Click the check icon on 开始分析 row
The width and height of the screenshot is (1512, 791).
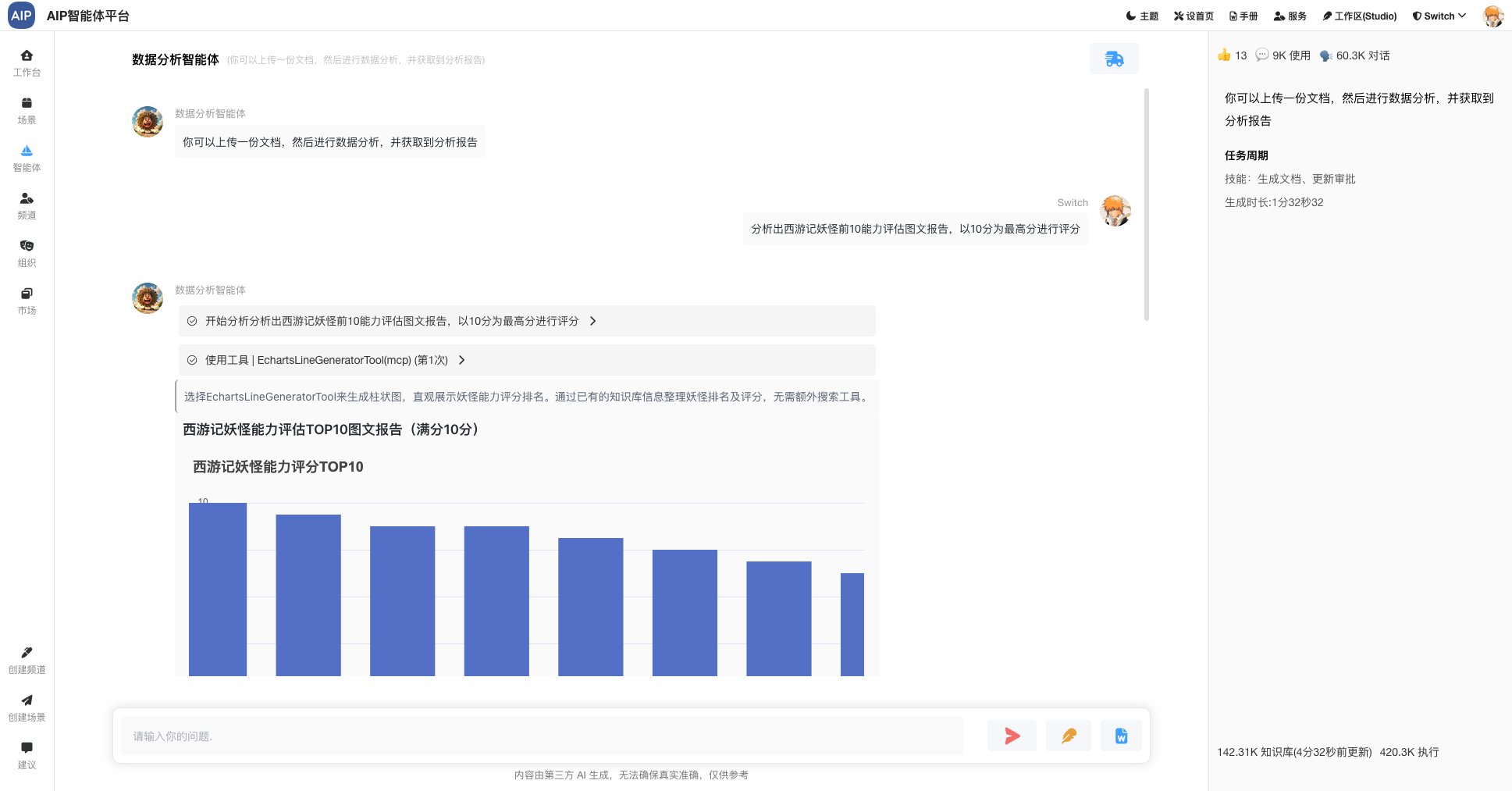coord(192,321)
